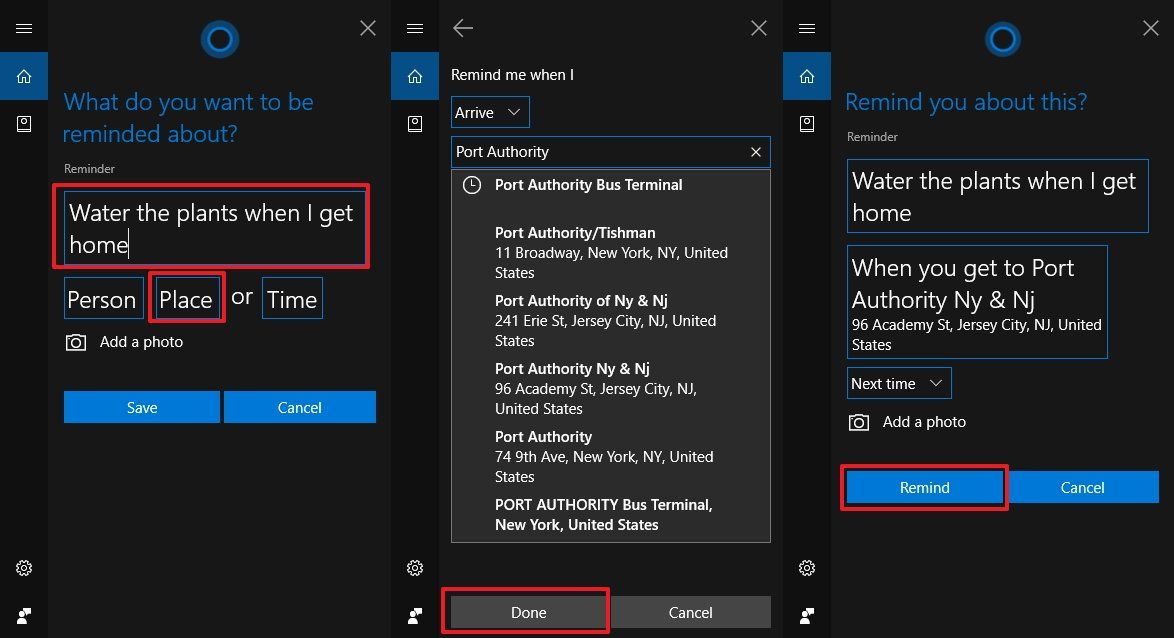Select the Place option for the reminder
1174x638 pixels.
coord(186,297)
